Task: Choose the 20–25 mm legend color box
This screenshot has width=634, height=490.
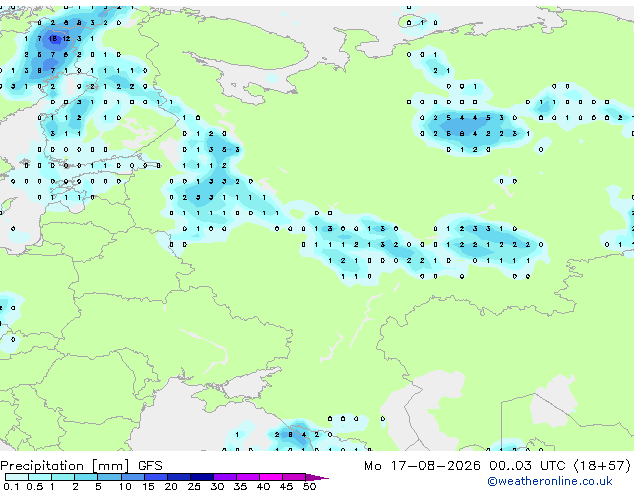Action: coord(179,477)
